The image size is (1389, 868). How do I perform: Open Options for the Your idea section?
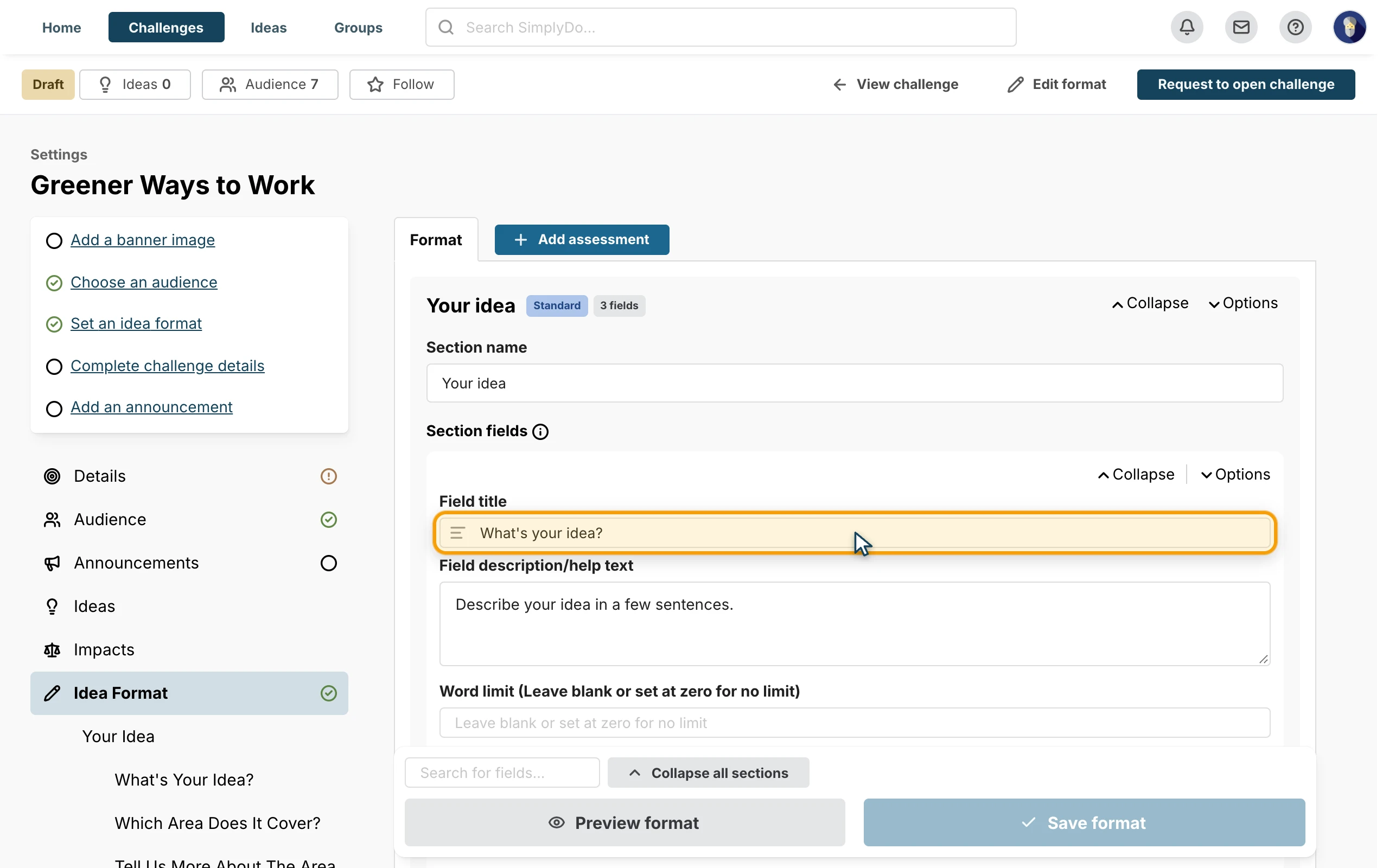click(1243, 303)
